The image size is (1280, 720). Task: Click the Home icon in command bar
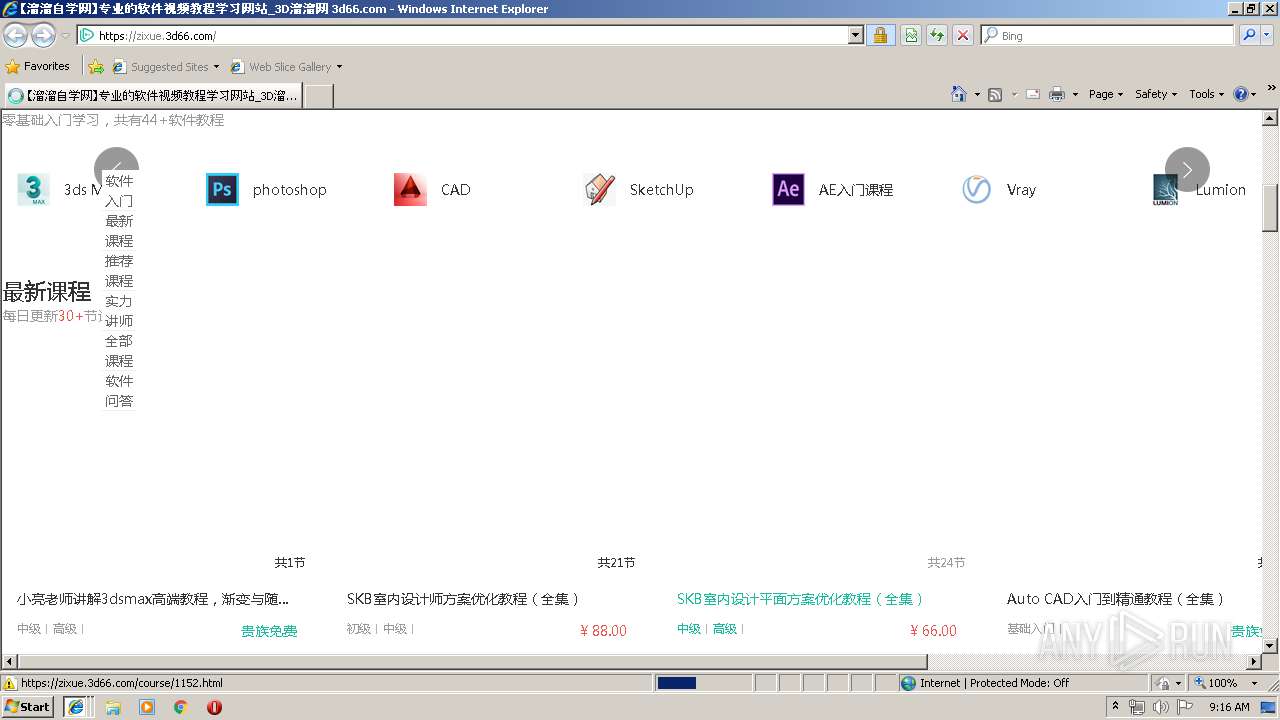(958, 94)
